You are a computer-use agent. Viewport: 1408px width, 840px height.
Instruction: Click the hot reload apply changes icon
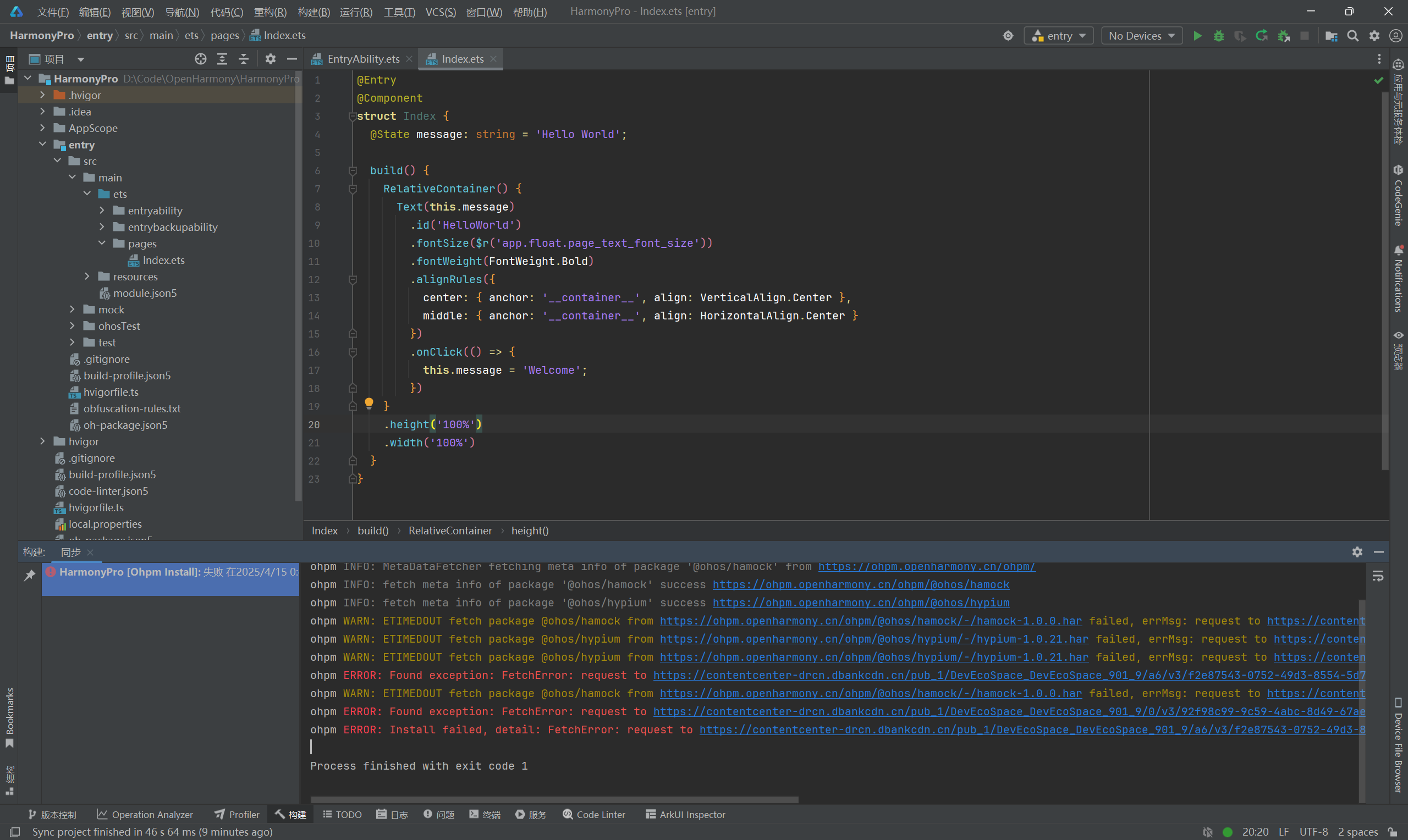[1261, 36]
